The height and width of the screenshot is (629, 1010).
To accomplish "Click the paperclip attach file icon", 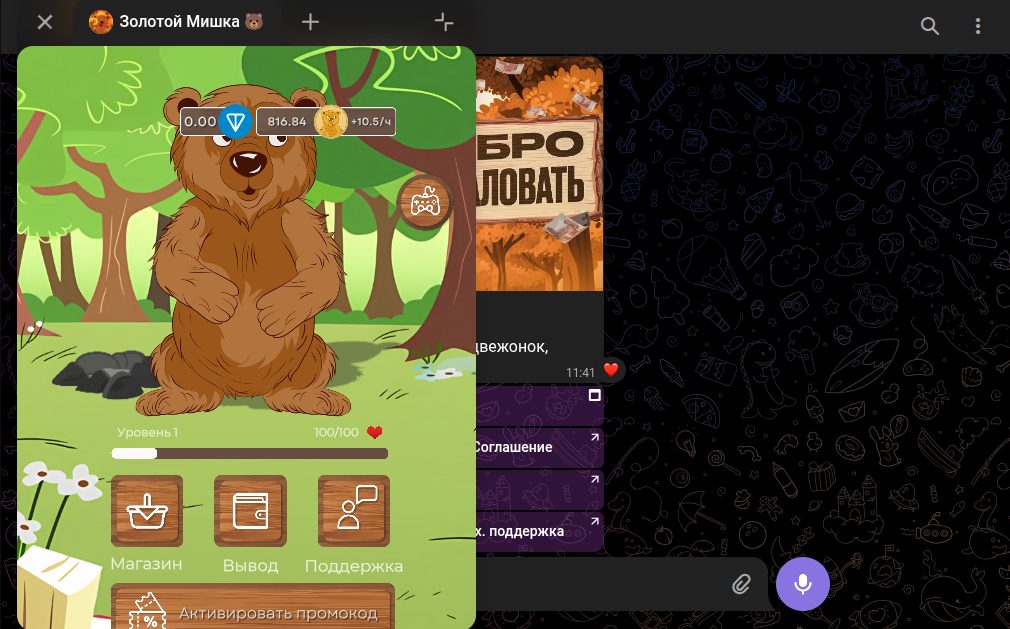I will click(x=740, y=583).
